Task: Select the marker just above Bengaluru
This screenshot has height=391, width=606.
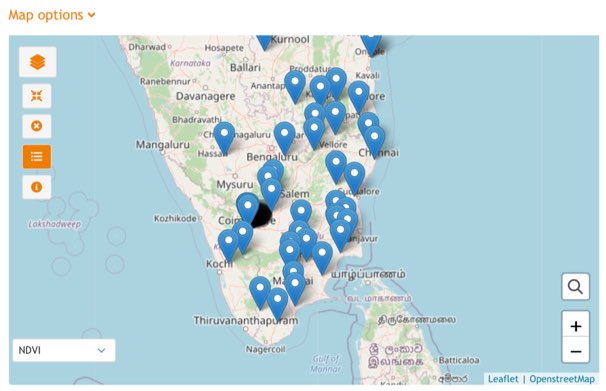Action: click(284, 137)
